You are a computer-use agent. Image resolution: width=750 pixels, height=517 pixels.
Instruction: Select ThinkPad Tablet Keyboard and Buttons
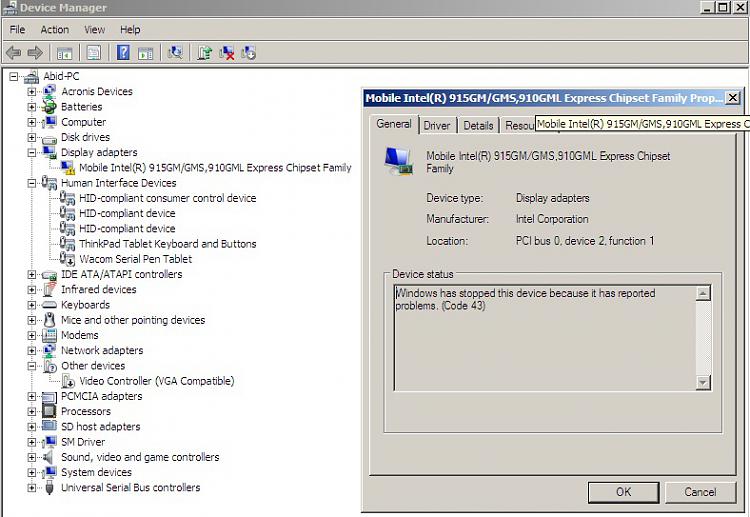pyautogui.click(x=167, y=244)
